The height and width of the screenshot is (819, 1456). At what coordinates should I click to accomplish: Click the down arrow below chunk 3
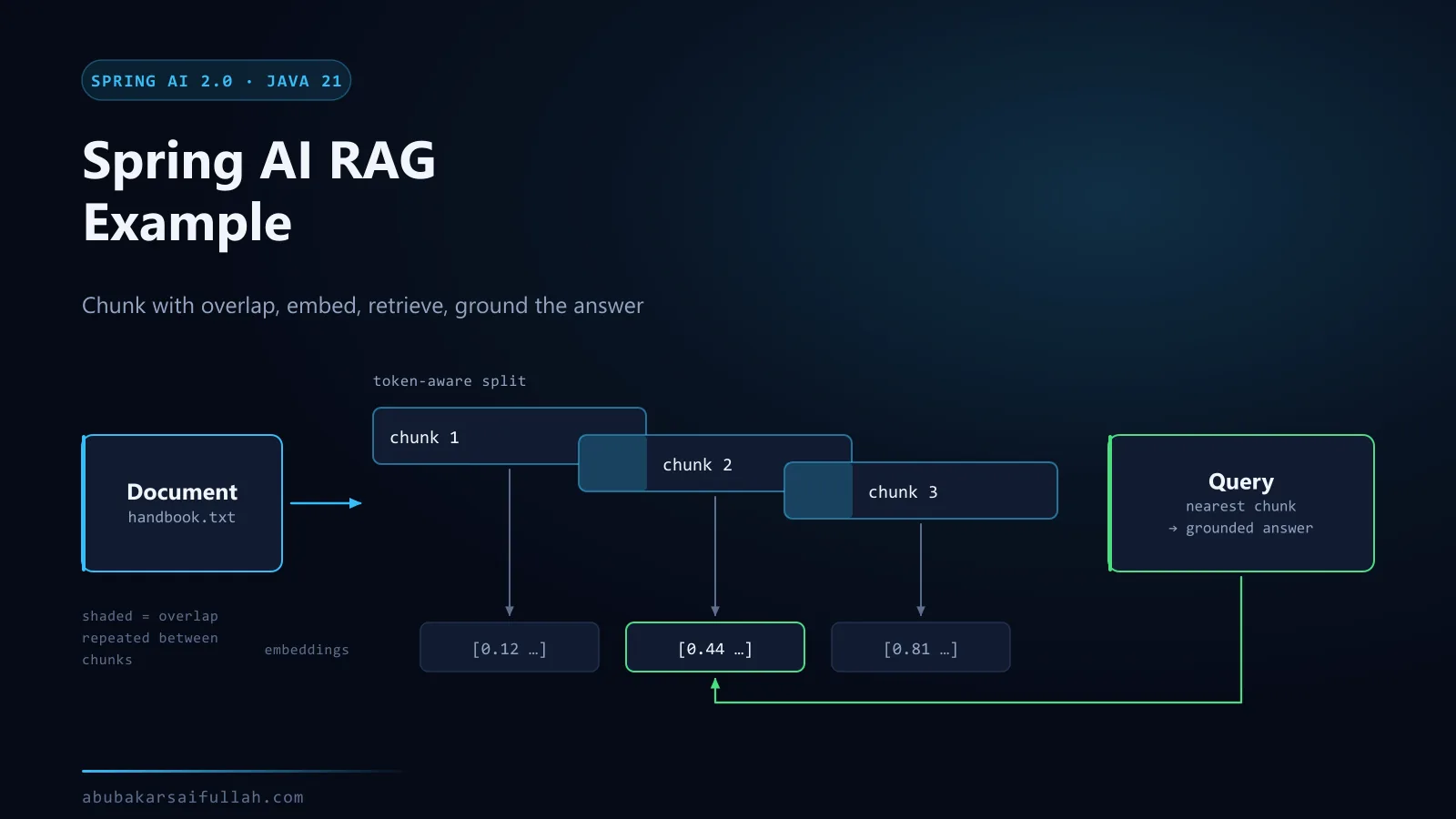point(921,570)
